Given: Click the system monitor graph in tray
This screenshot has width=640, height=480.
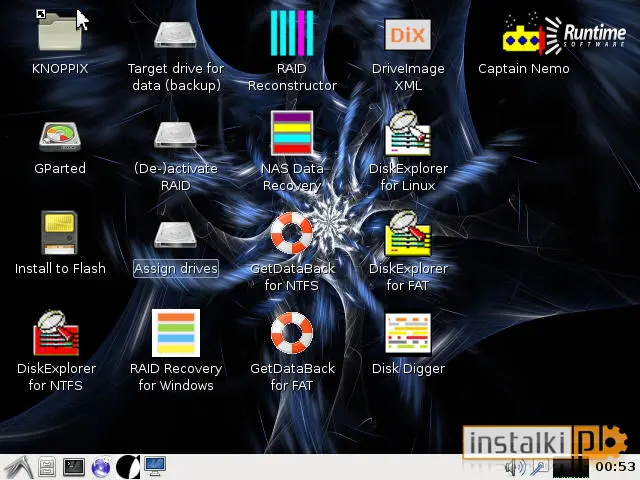Looking at the screenshot, I should coord(571,468).
